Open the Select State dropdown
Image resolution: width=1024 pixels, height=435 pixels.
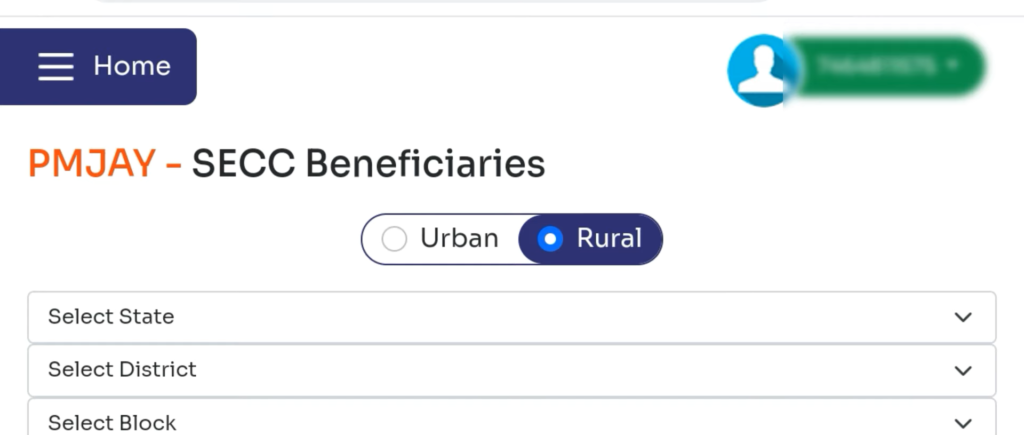(511, 317)
